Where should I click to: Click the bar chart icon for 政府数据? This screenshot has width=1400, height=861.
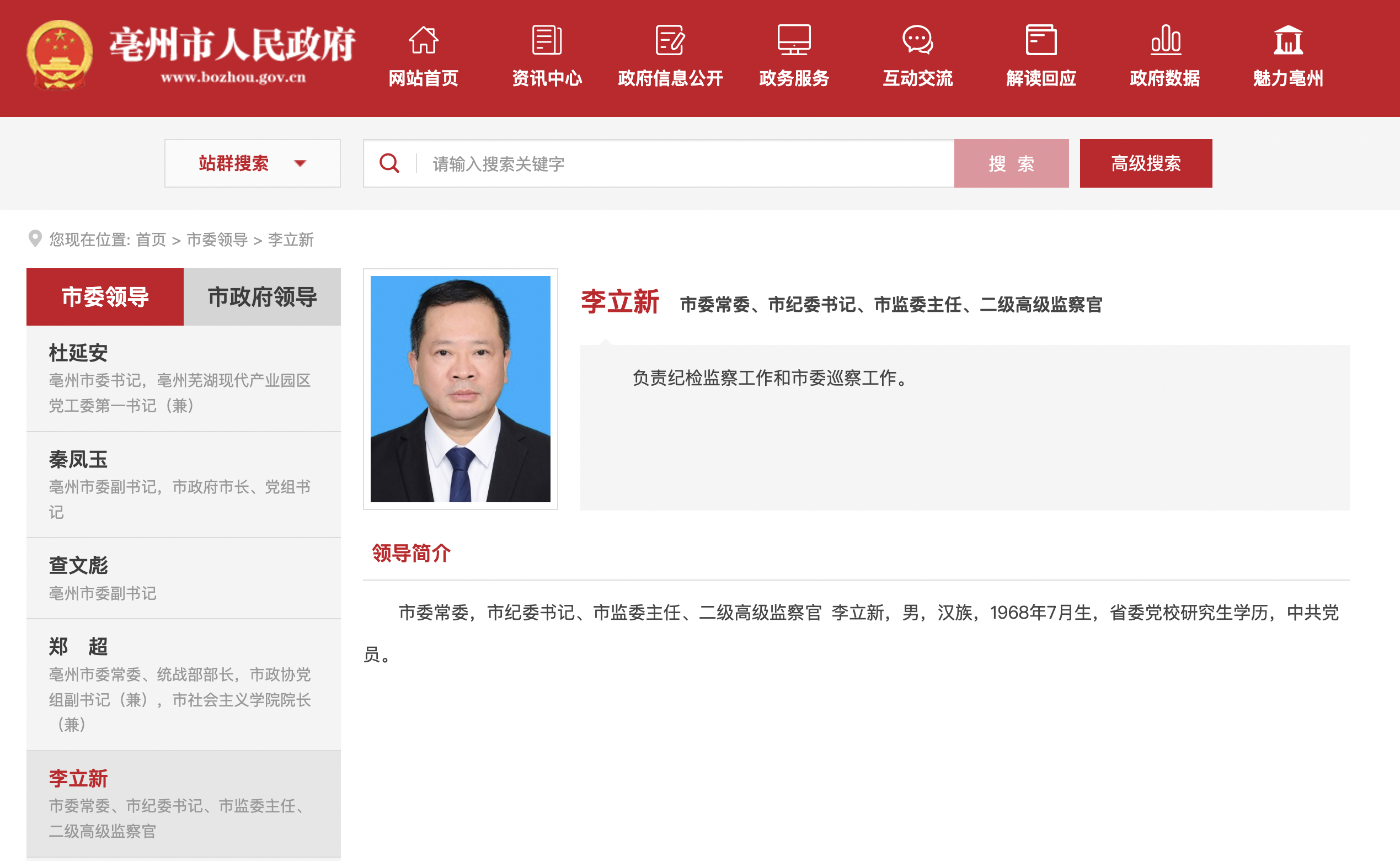pyautogui.click(x=1165, y=40)
